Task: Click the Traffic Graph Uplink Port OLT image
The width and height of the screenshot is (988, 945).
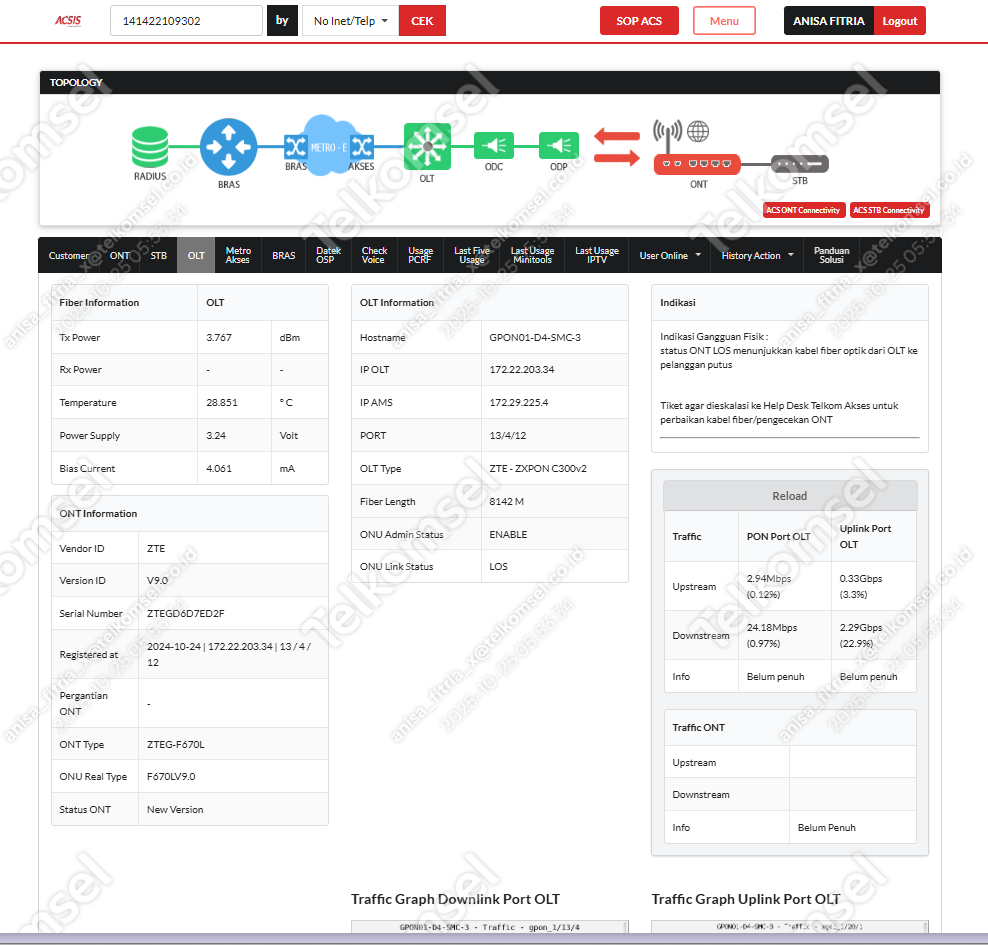Action: [790, 927]
